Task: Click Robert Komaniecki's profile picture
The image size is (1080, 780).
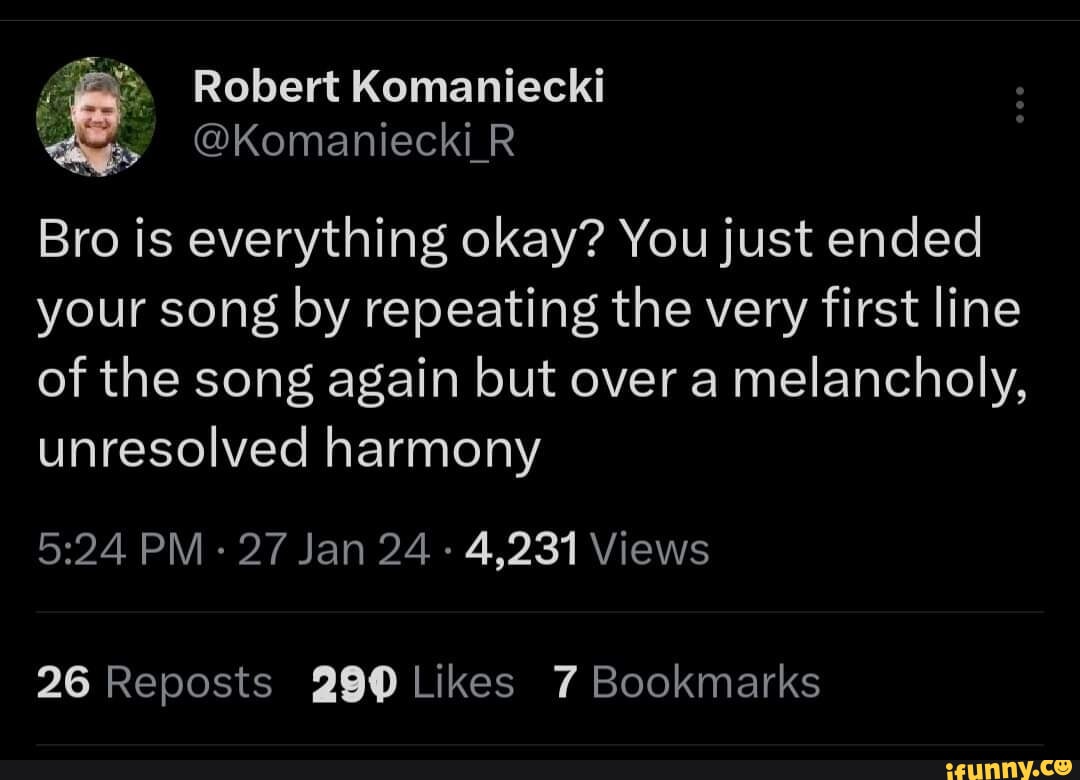Action: 95,114
